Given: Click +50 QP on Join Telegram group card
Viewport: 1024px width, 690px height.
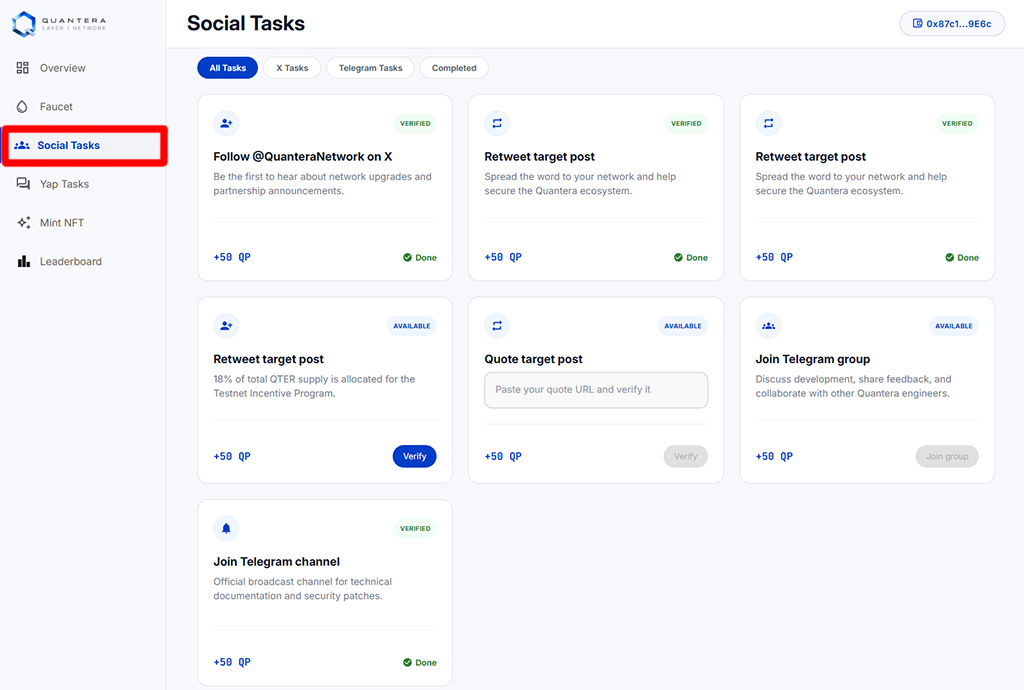Looking at the screenshot, I should (x=774, y=456).
